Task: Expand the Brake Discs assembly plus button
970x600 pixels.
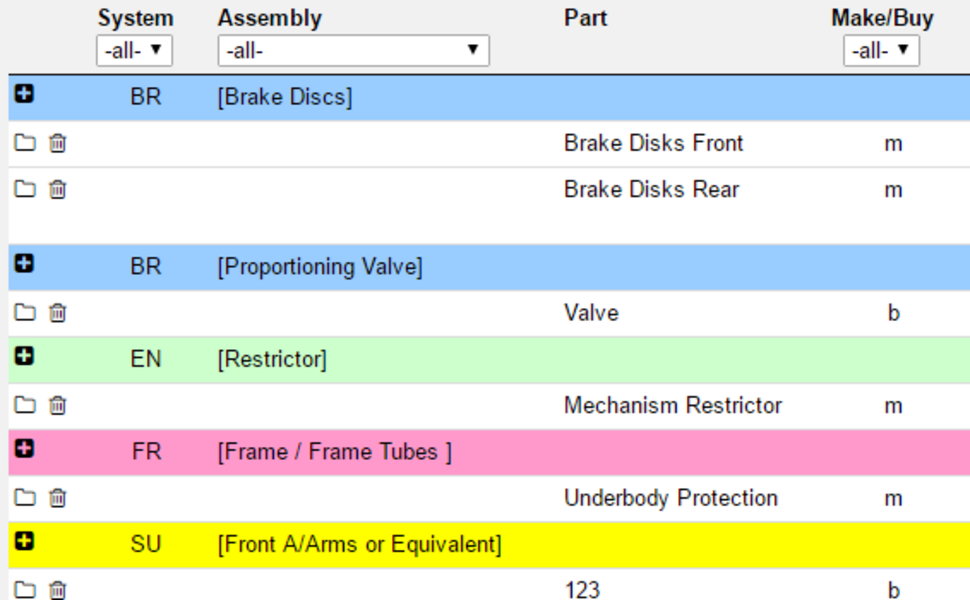Action: point(25,94)
